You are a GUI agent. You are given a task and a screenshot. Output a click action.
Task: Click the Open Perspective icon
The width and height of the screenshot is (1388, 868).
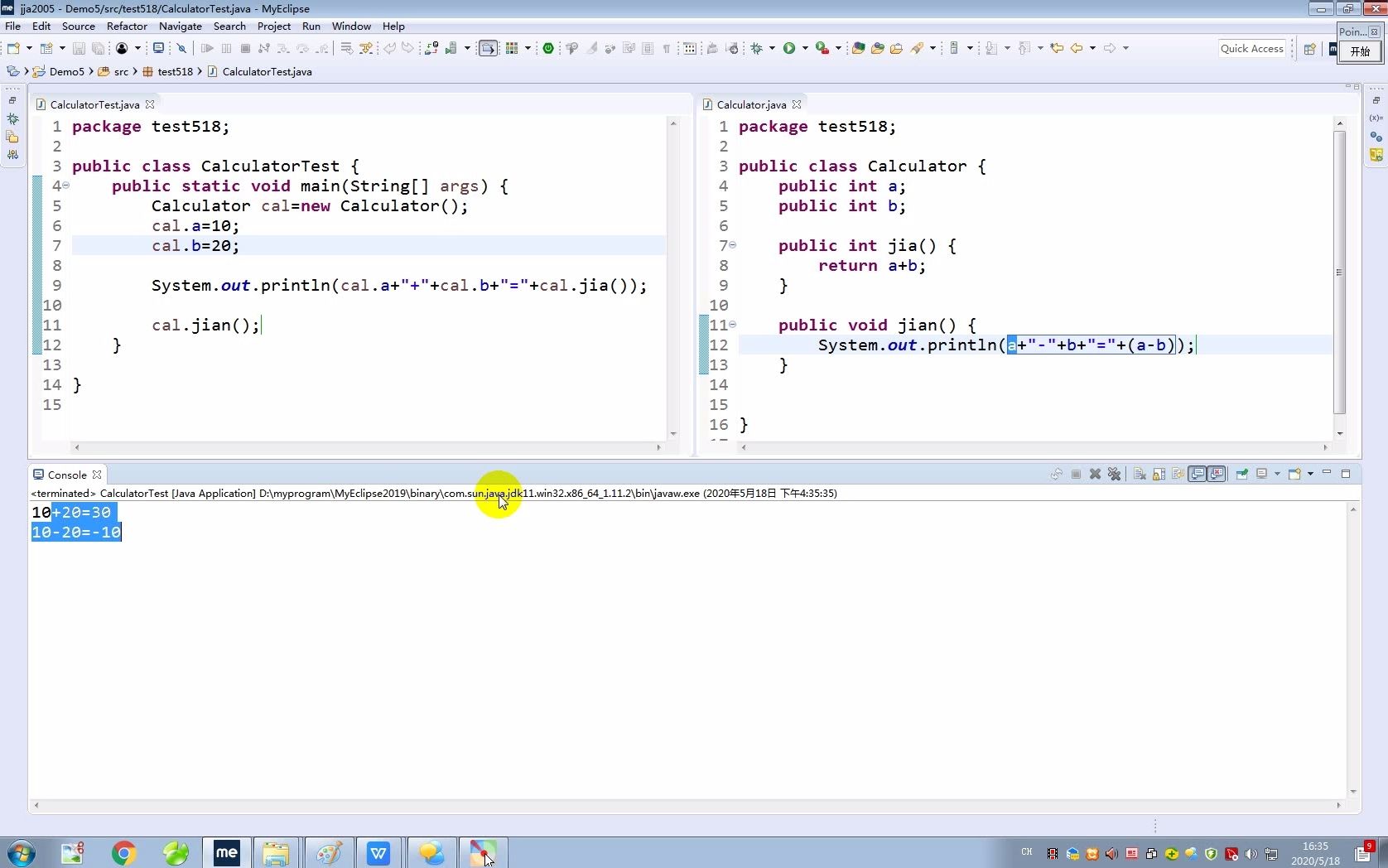point(1310,48)
